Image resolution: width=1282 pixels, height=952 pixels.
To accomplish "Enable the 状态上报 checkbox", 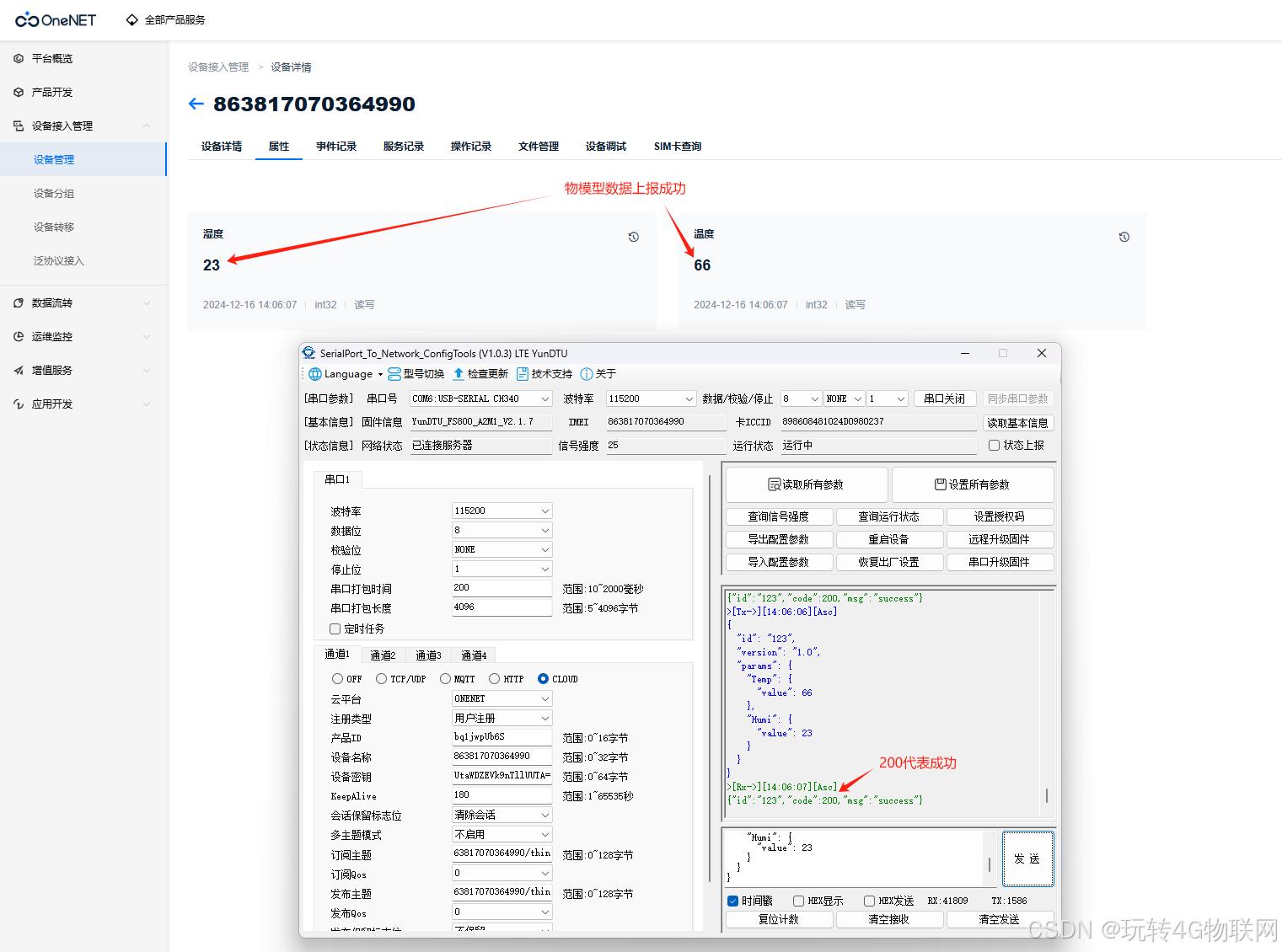I will [994, 445].
